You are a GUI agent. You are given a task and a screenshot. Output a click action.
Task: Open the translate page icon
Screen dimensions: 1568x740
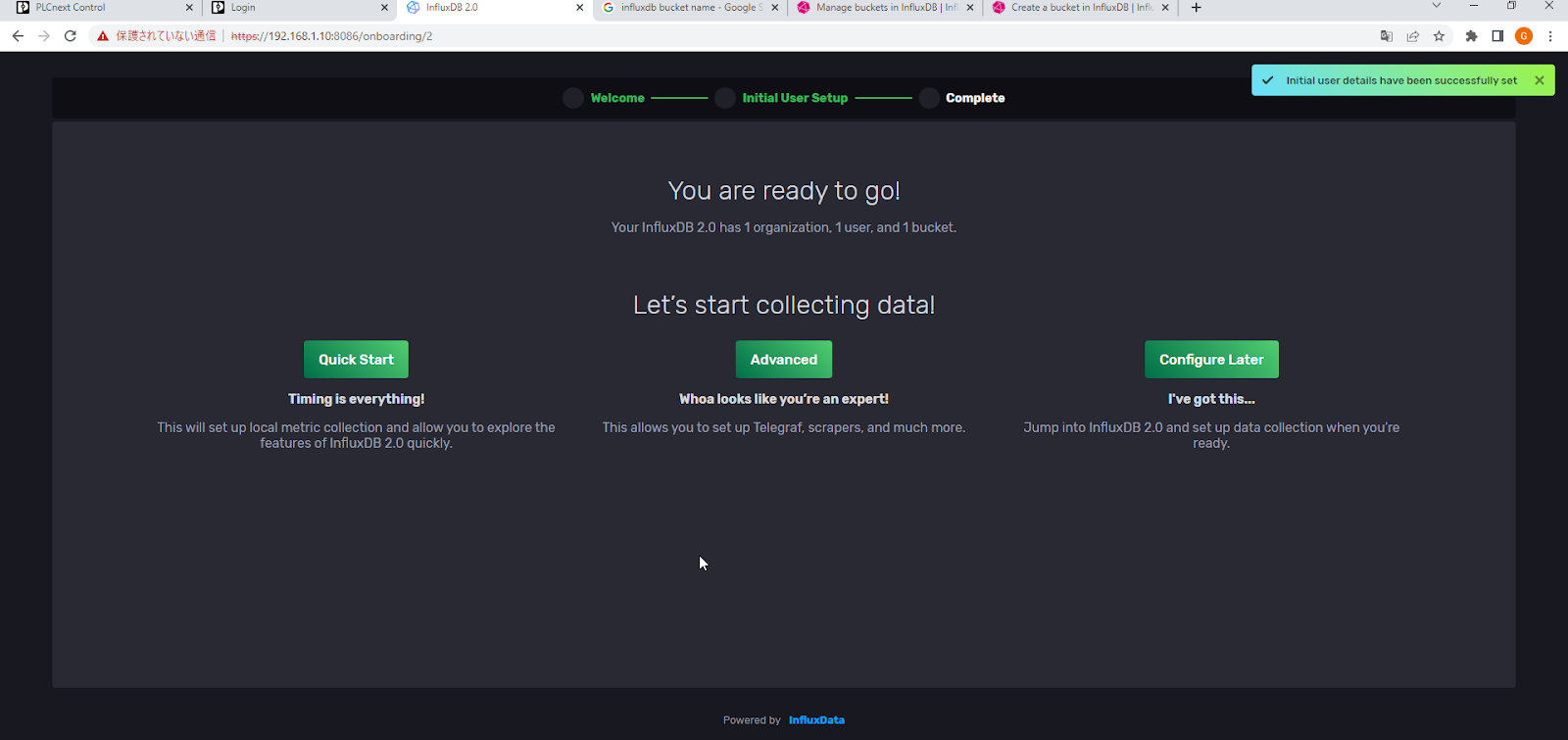[1386, 36]
